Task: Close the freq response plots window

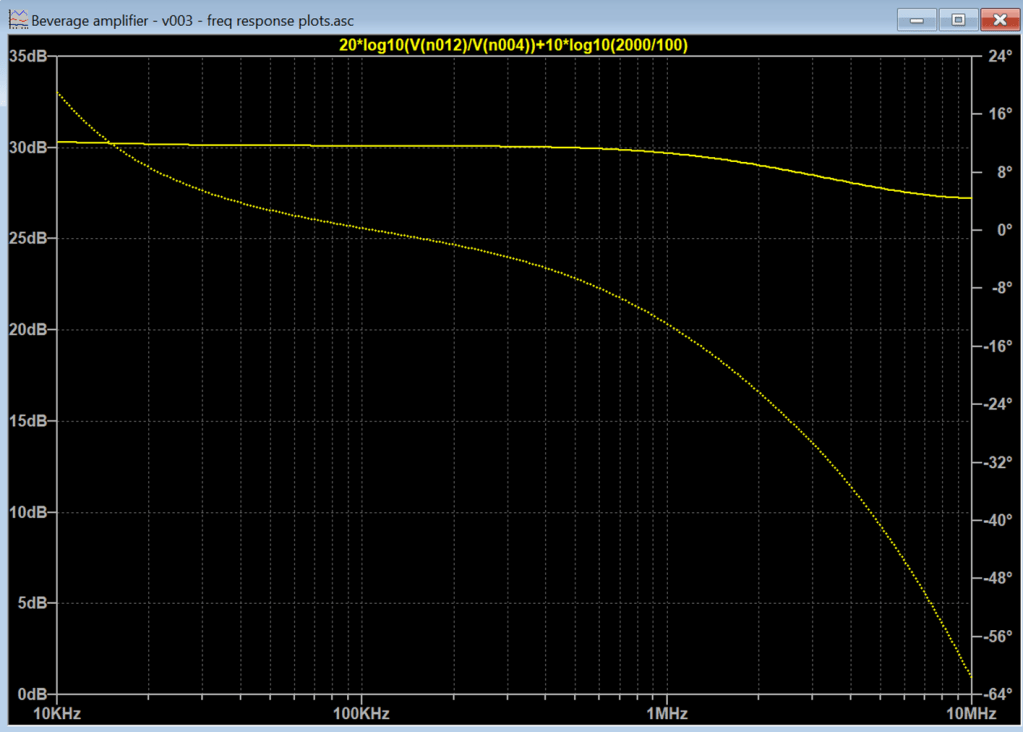Action: [1000, 20]
